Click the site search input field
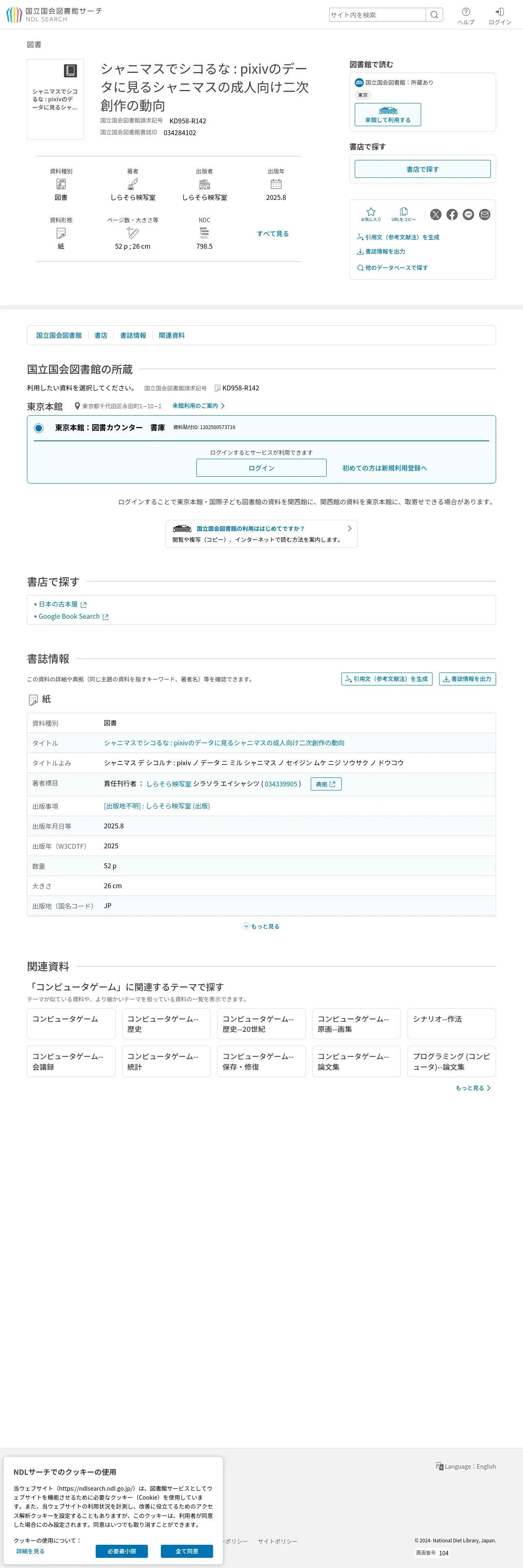Screen dimensions: 523x1568 point(377,15)
